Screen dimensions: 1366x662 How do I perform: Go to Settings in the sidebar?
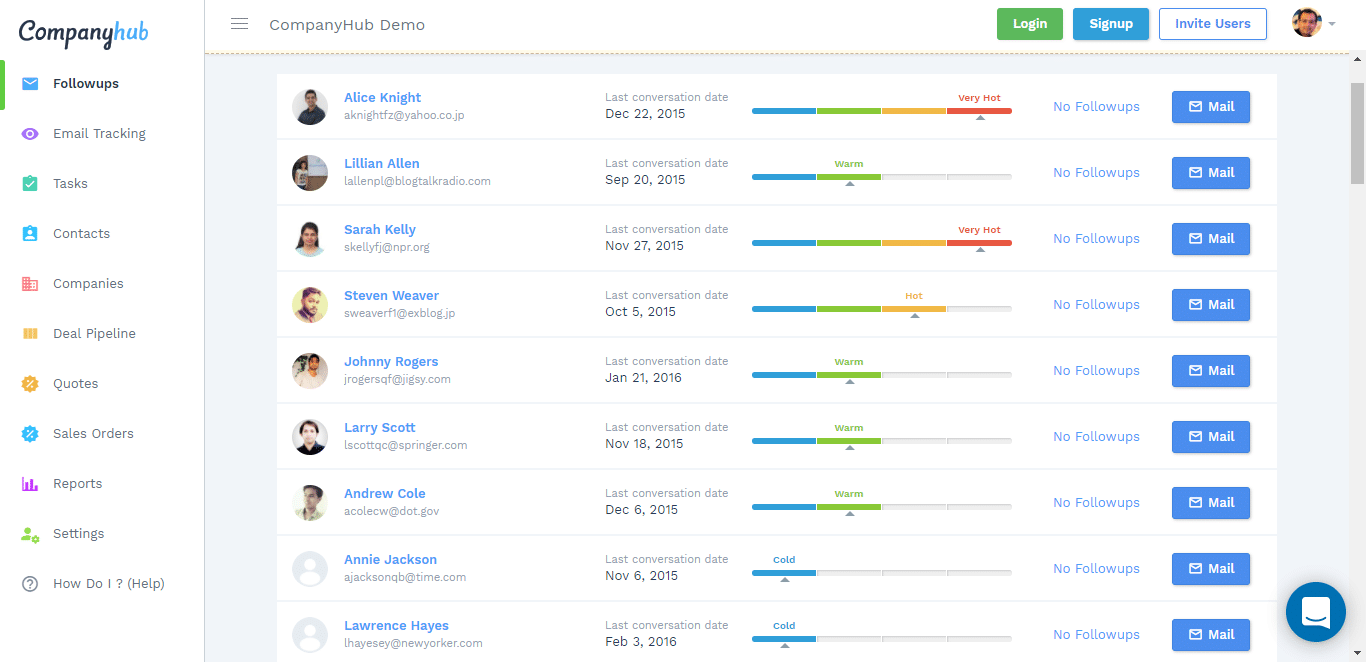tap(78, 534)
